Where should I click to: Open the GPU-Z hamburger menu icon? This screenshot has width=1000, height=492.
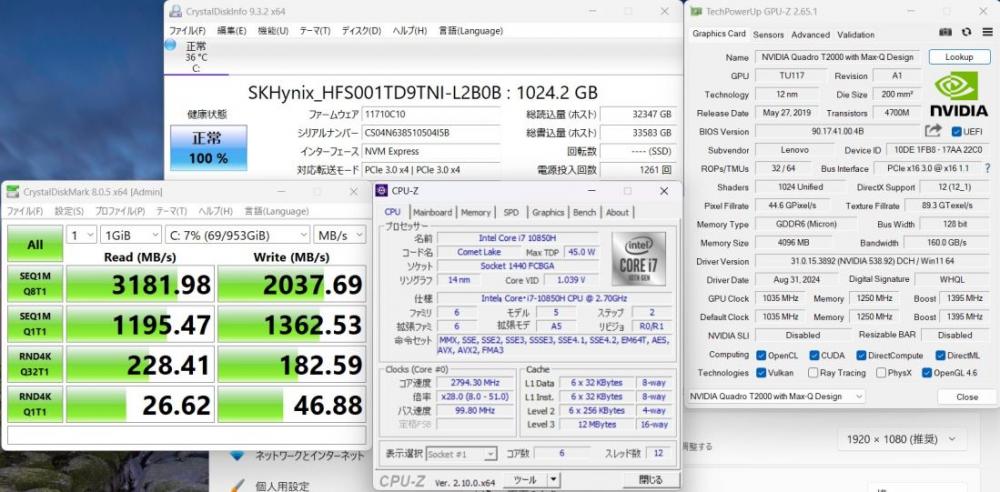tap(985, 32)
